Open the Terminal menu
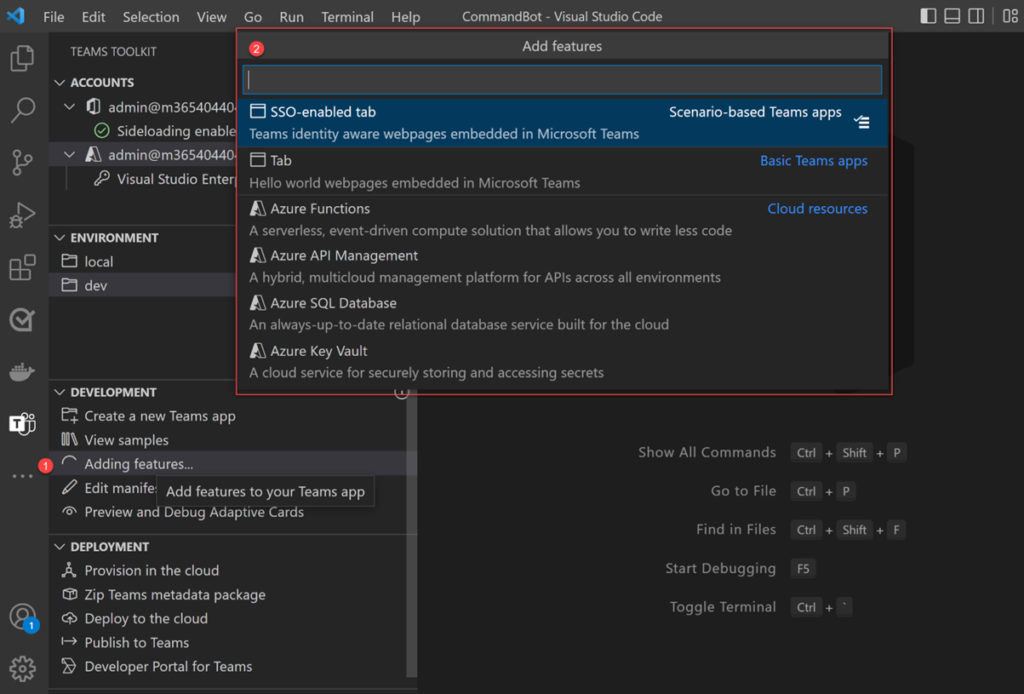1024x694 pixels. 347,17
